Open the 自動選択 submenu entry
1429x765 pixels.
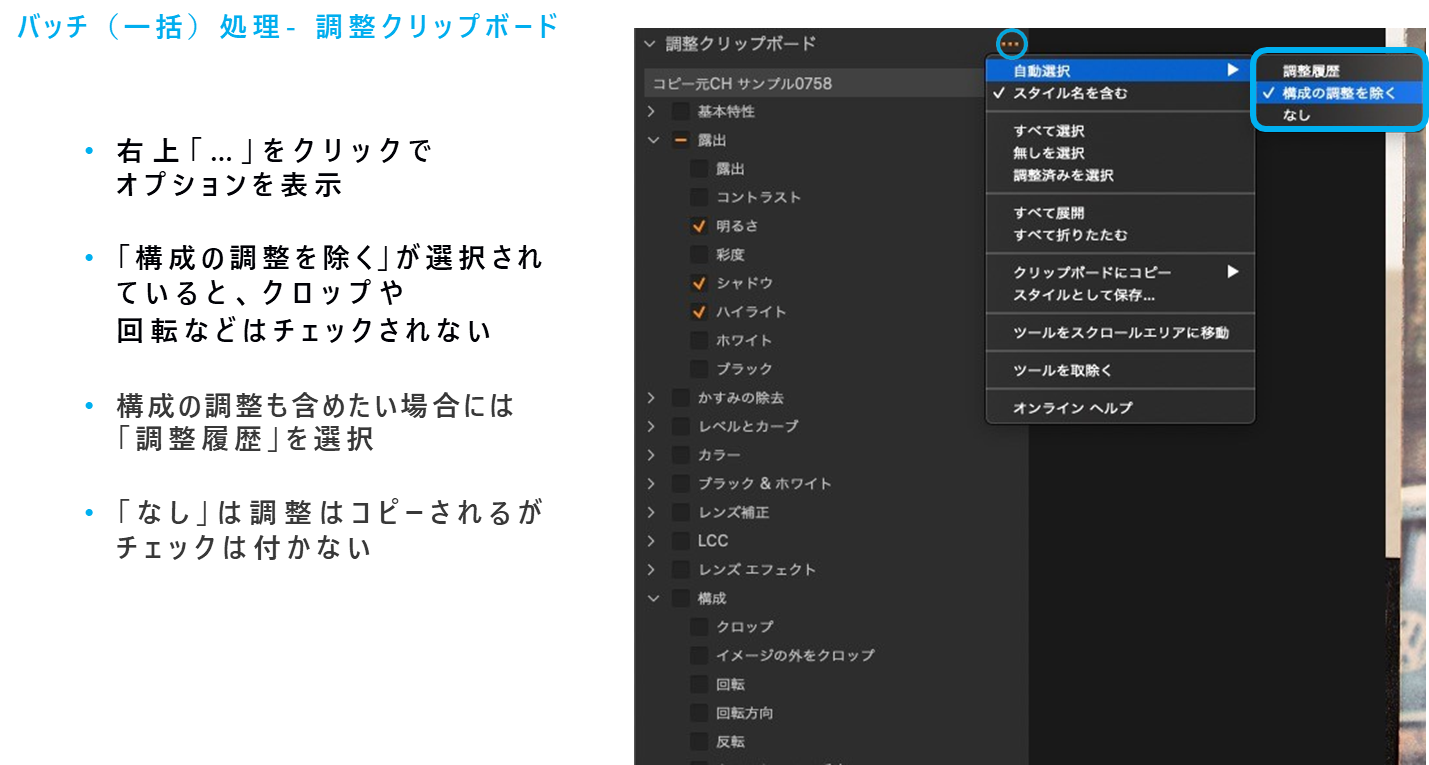[1119, 71]
